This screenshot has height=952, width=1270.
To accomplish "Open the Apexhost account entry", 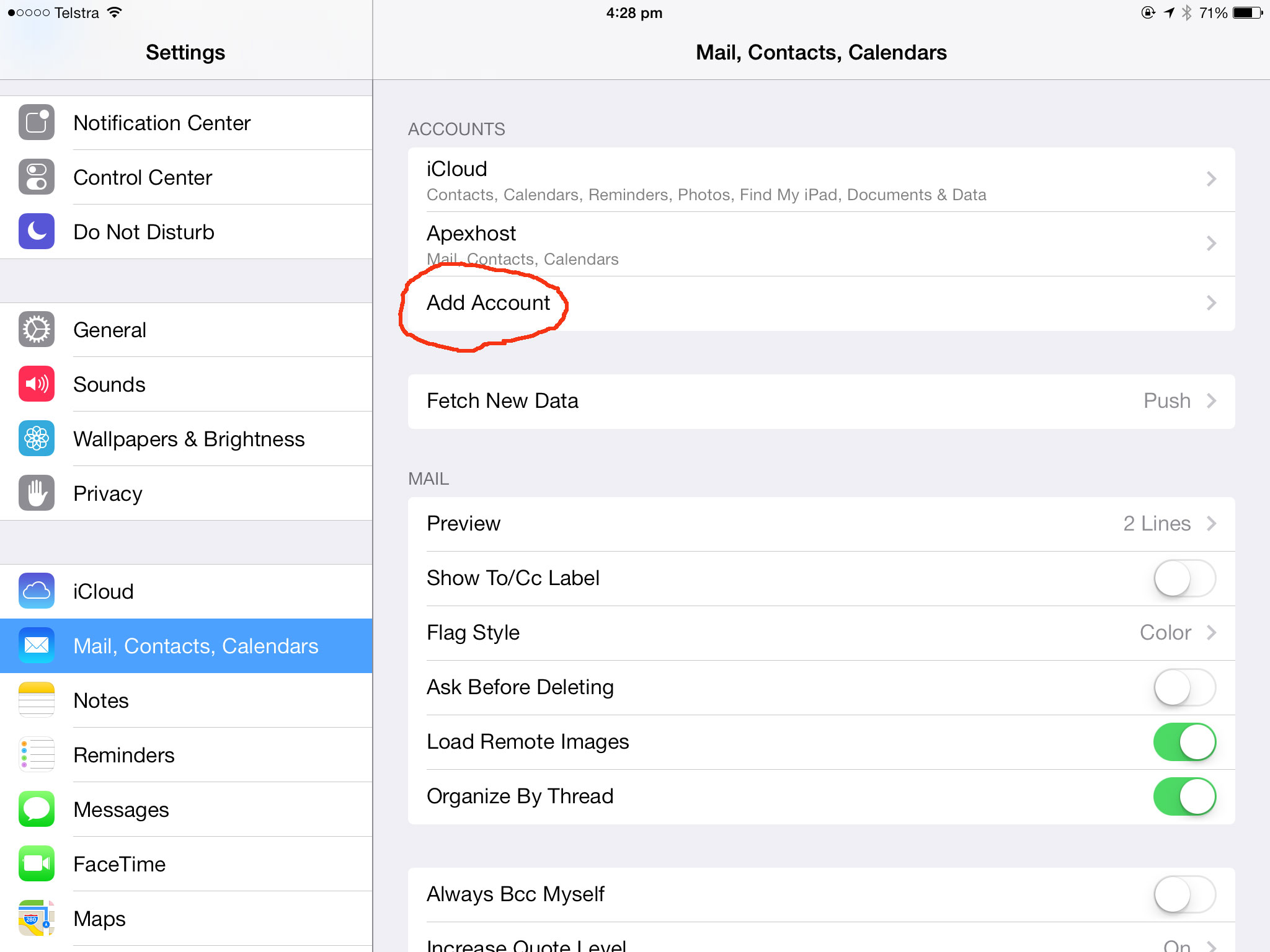I will [822, 244].
